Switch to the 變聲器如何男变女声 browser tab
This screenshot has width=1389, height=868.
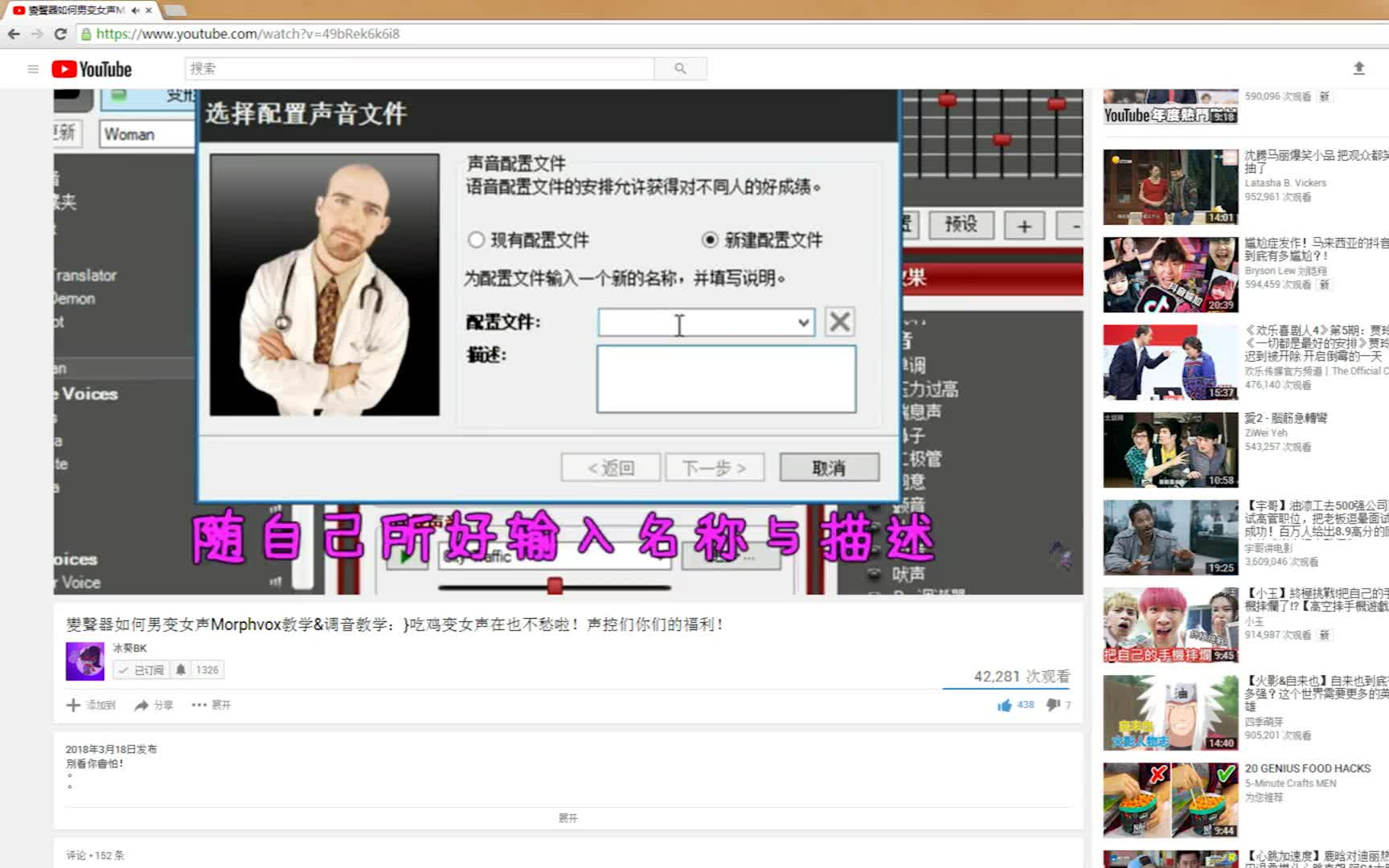[68, 10]
